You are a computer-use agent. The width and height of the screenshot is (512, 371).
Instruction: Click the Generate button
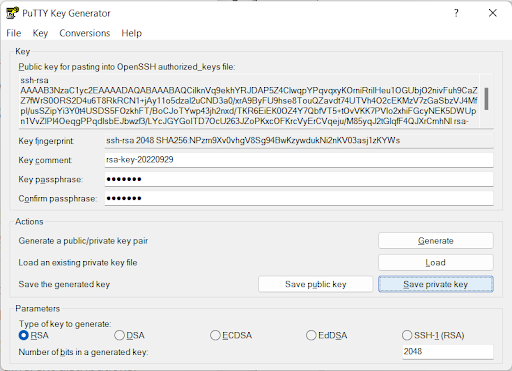[436, 241]
